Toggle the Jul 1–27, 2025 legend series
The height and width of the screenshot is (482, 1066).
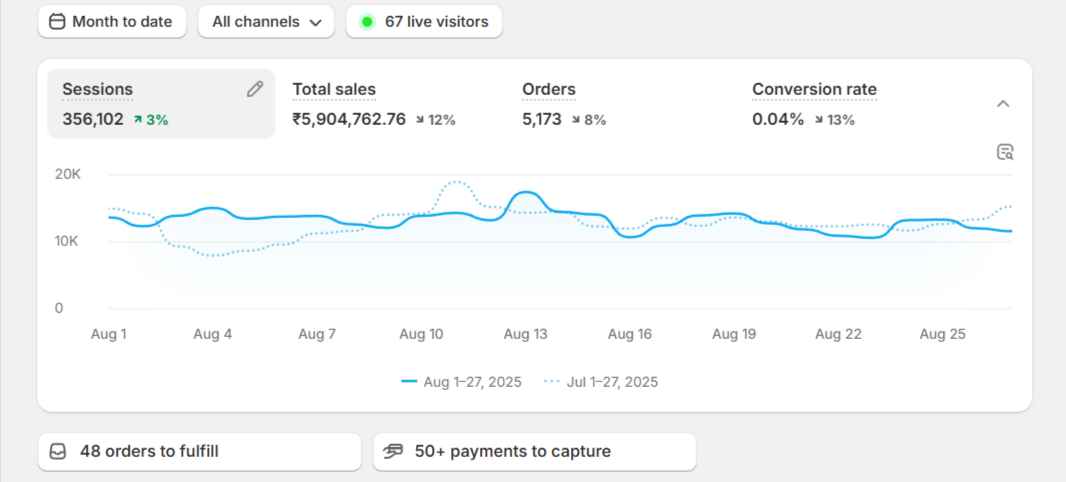[x=600, y=382]
